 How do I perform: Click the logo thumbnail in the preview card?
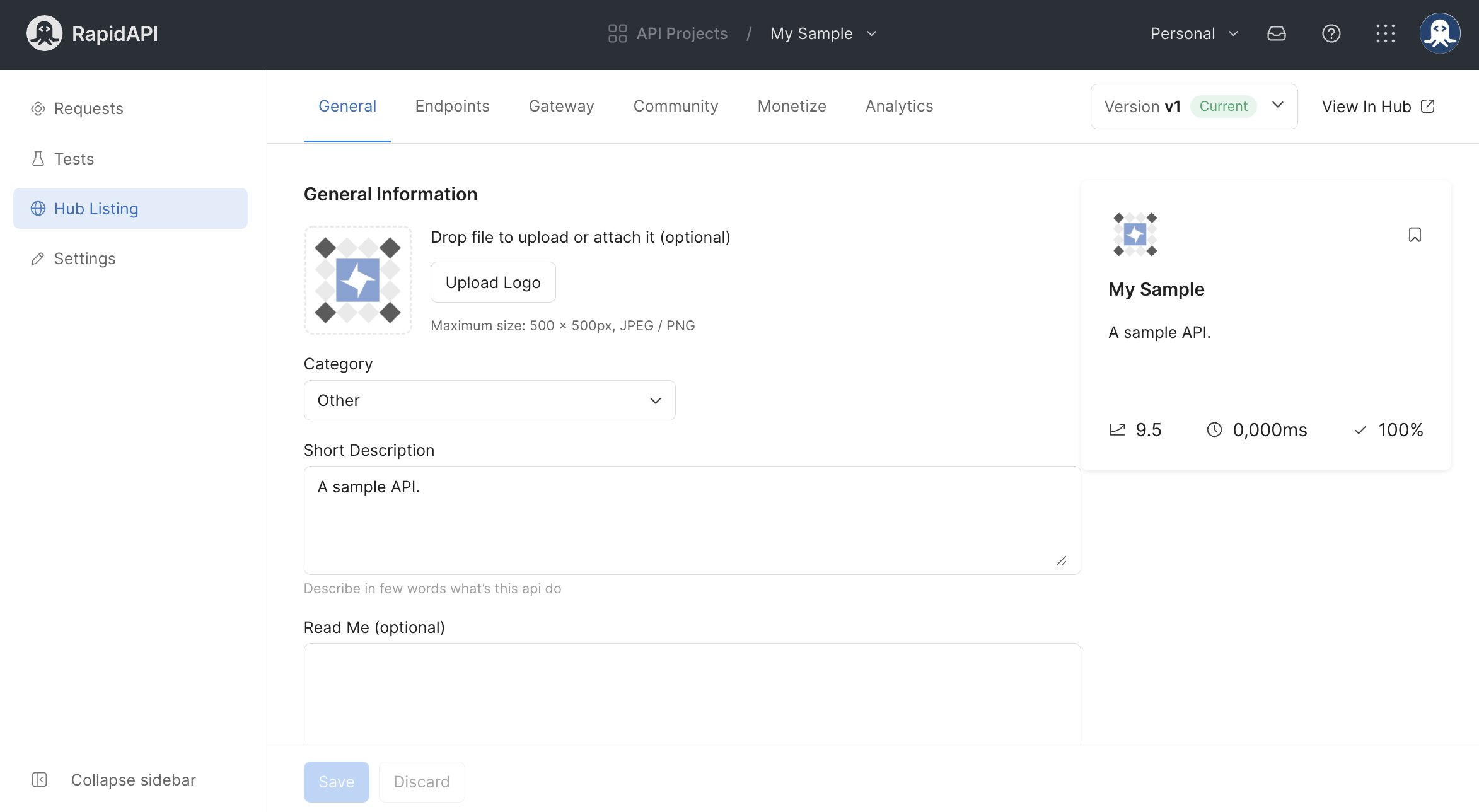coord(1135,235)
